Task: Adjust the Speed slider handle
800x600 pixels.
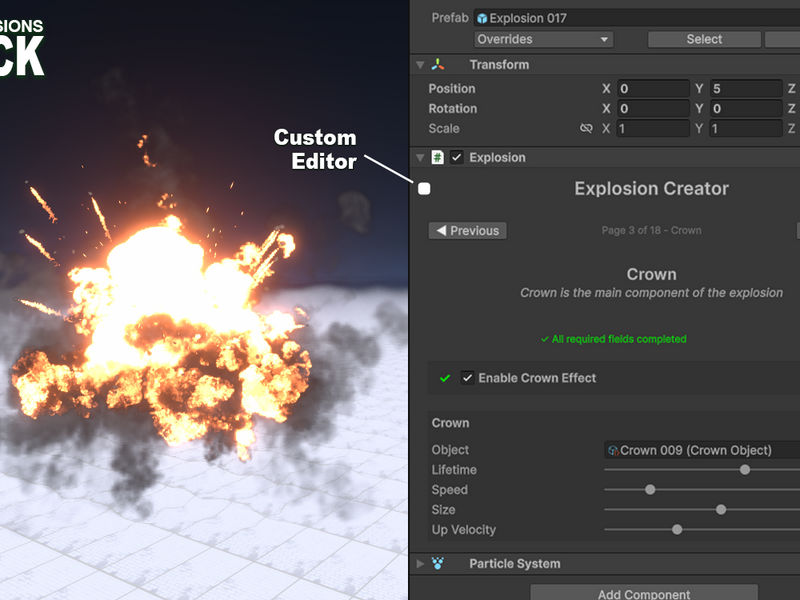Action: pos(650,489)
